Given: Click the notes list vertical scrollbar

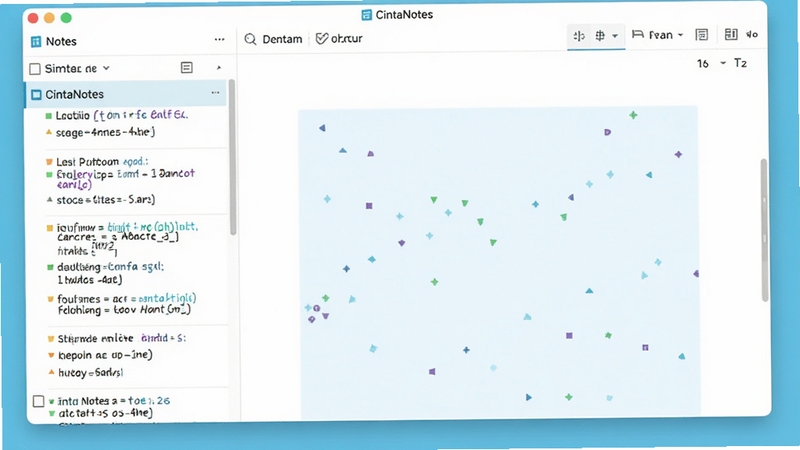Looking at the screenshot, I should (x=232, y=158).
